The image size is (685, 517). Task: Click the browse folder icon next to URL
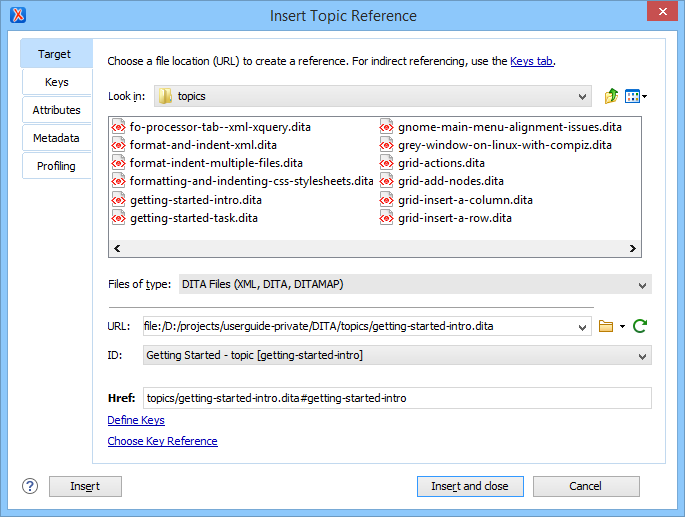point(605,326)
